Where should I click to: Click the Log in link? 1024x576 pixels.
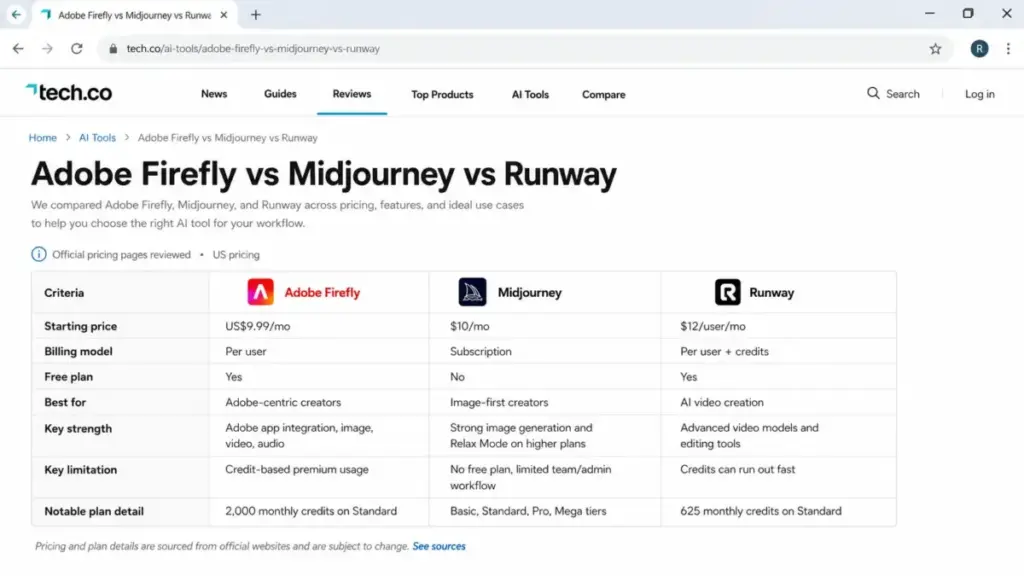click(x=980, y=94)
